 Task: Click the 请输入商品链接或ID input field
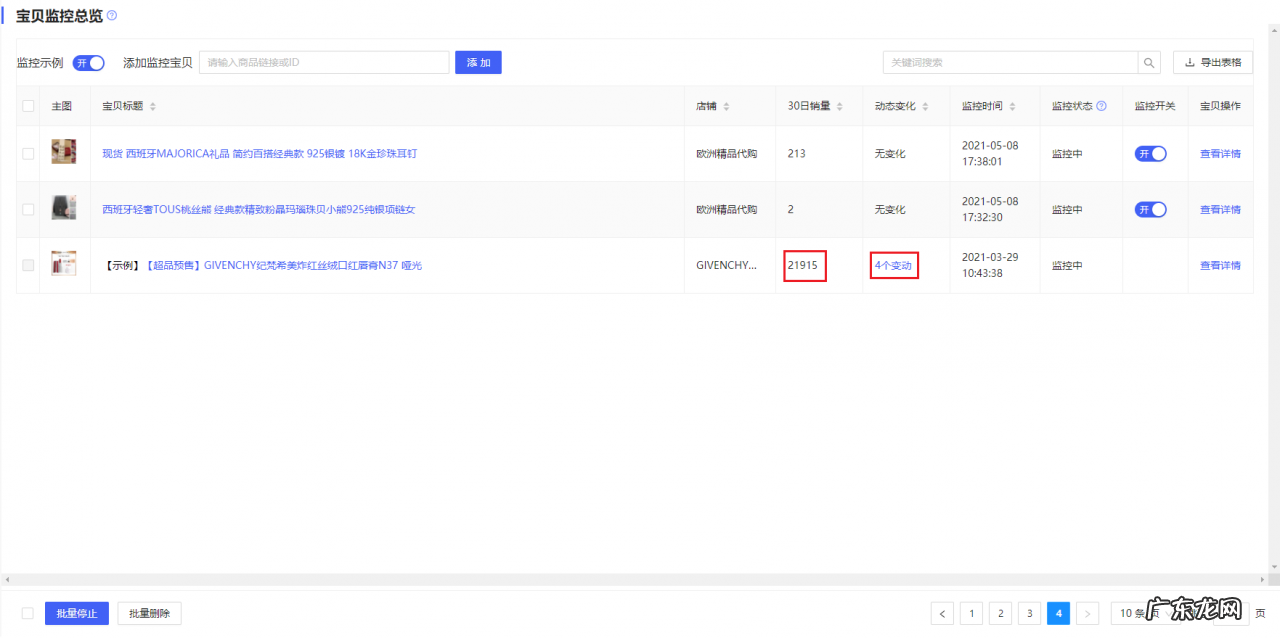pyautogui.click(x=324, y=63)
